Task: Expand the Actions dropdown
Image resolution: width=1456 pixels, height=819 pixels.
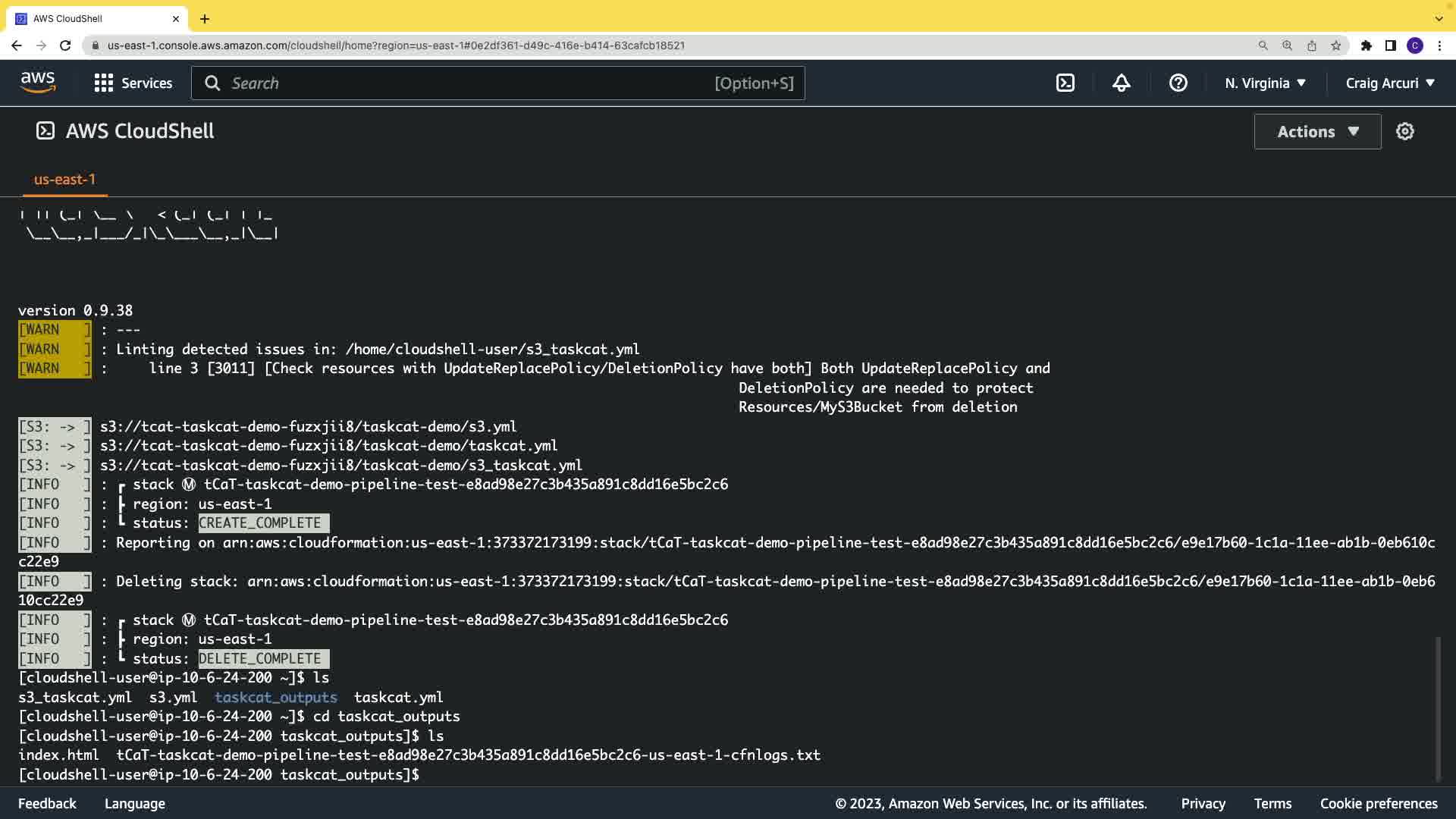Action: pos(1317,131)
